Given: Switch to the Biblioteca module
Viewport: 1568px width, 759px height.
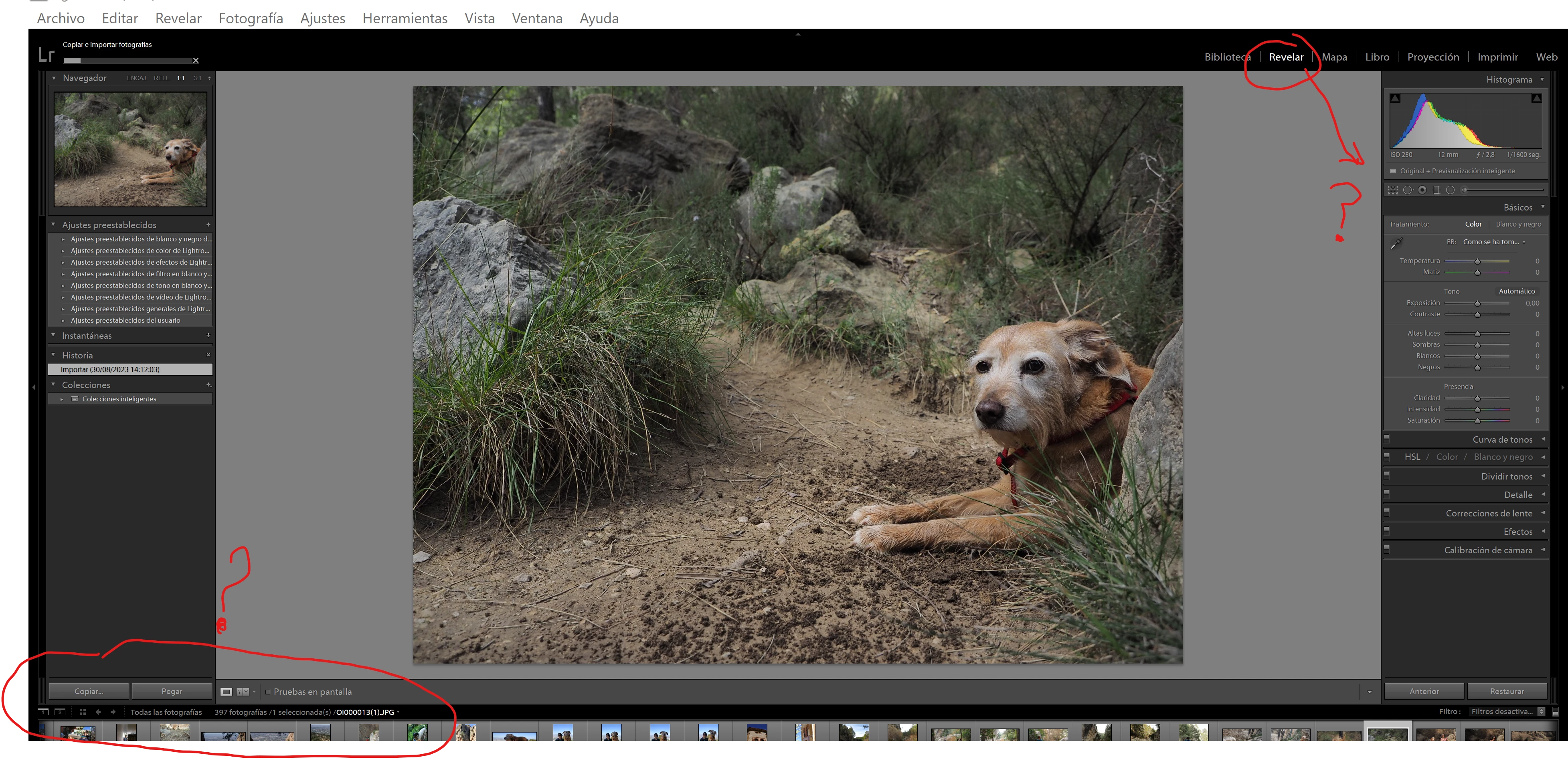Looking at the screenshot, I should click(1226, 57).
